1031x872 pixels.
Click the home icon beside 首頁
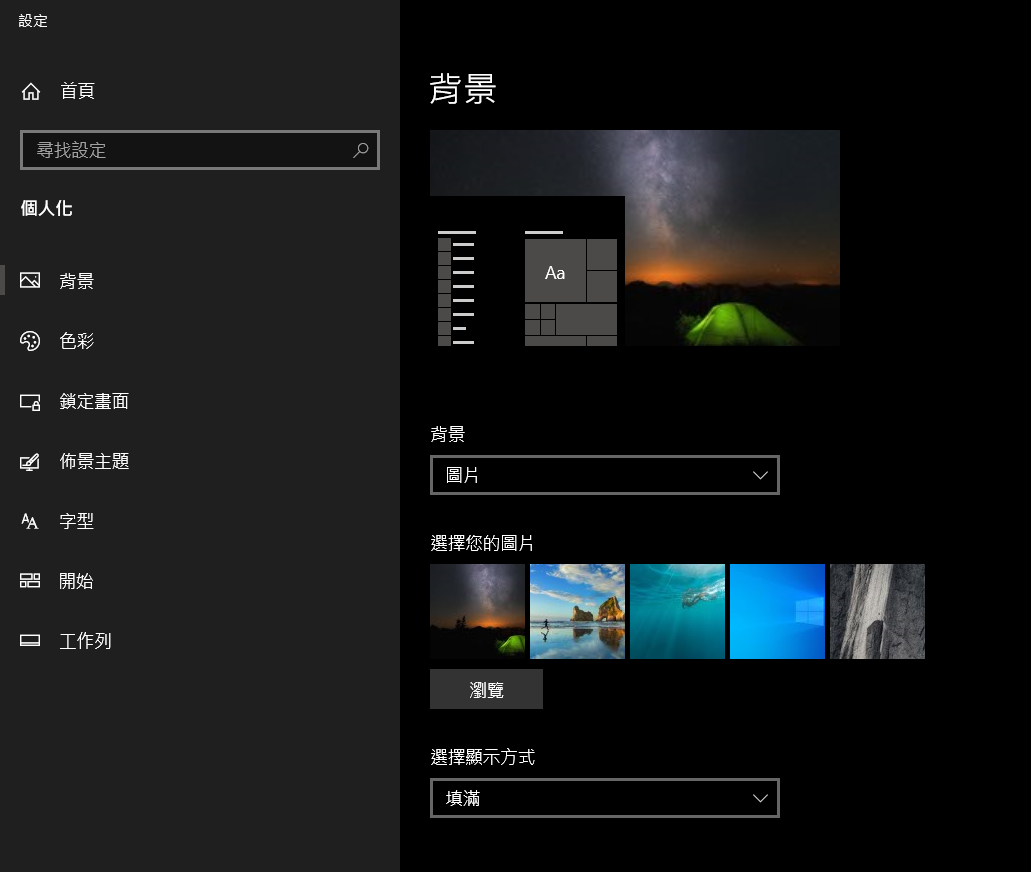pyautogui.click(x=31, y=91)
